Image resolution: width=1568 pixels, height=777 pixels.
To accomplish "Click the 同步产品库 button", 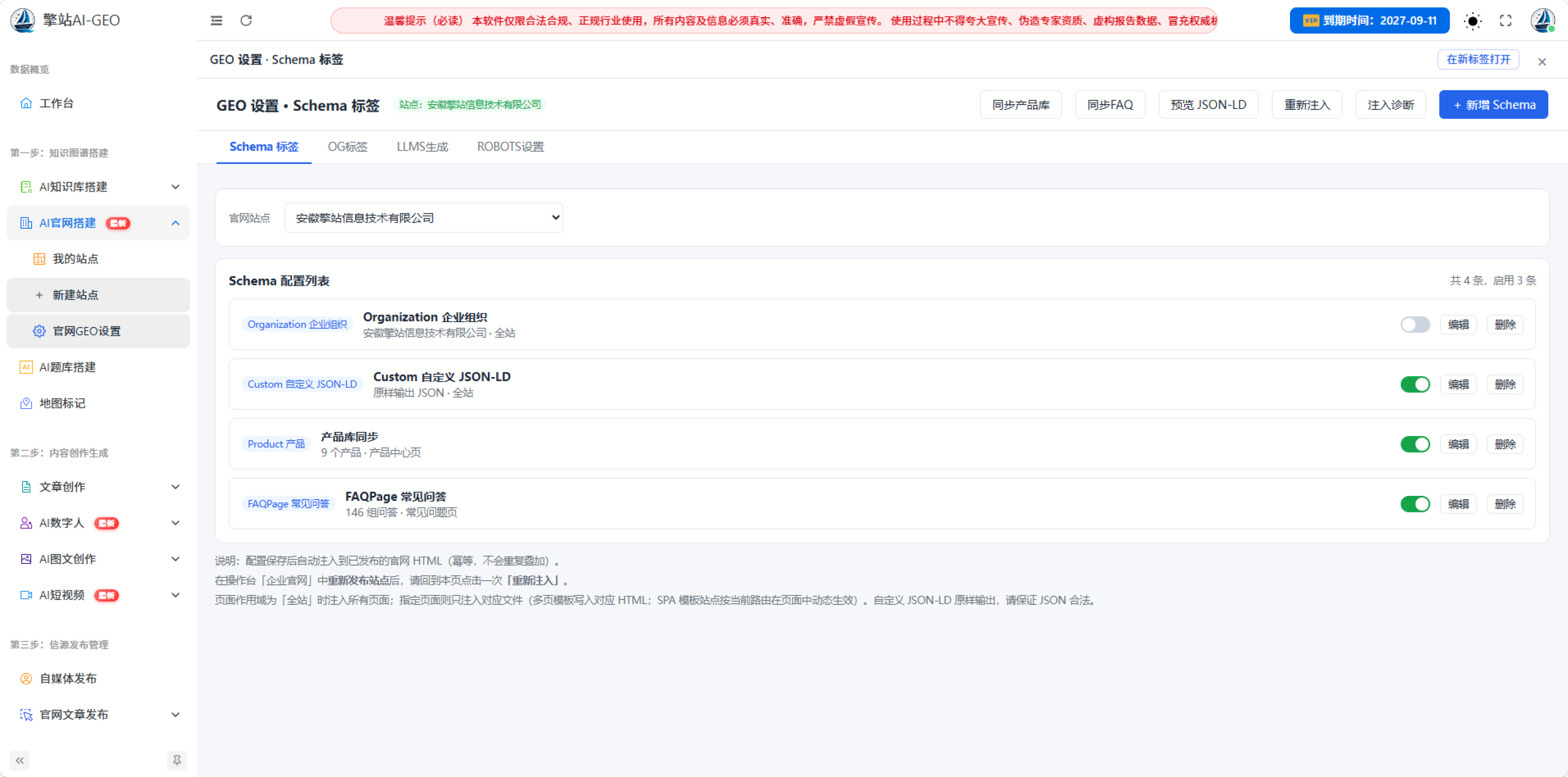I will click(x=1021, y=105).
